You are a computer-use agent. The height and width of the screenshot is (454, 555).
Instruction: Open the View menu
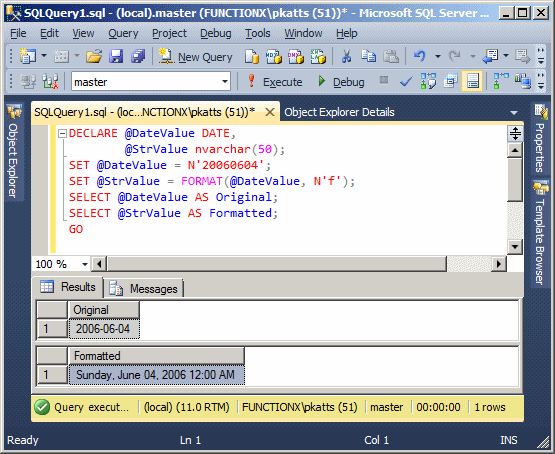pyautogui.click(x=83, y=33)
